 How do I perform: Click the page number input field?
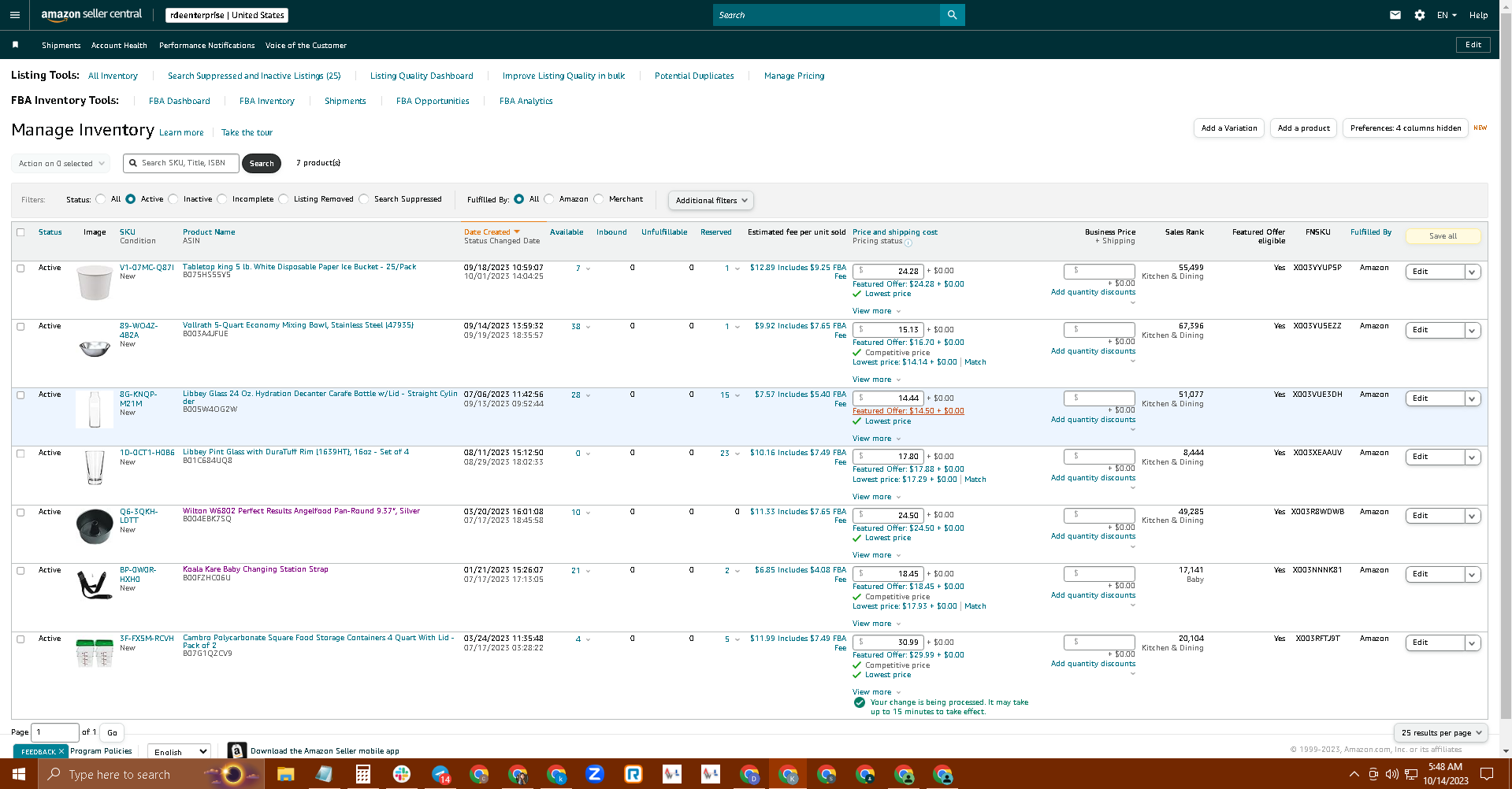[55, 732]
